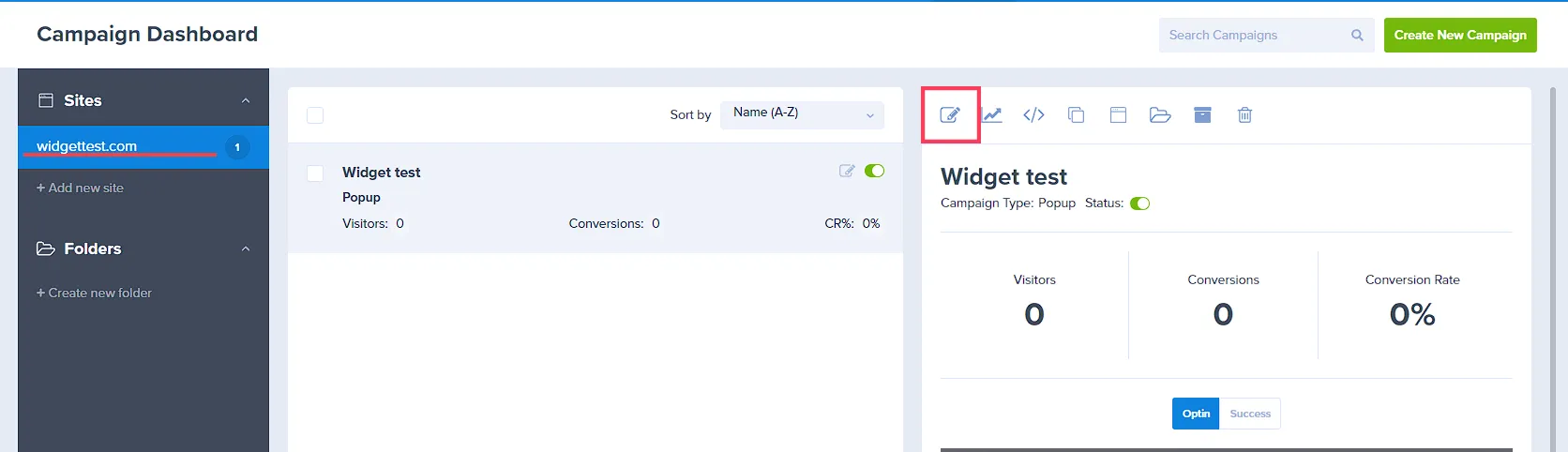Click the Sites panel window icon
1568x452 pixels.
point(45,99)
